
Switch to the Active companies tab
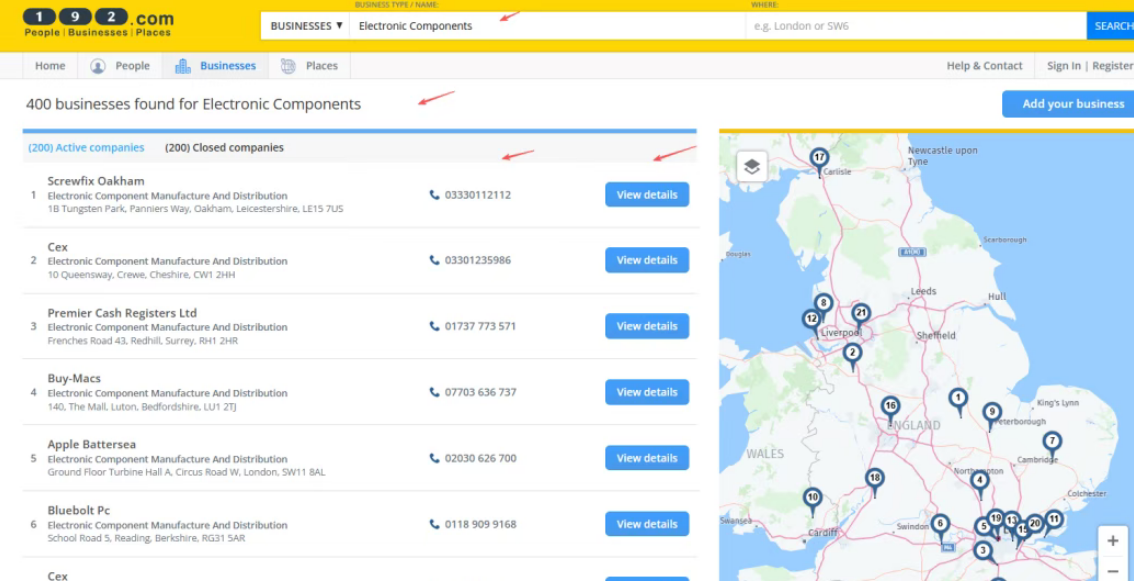(x=86, y=148)
